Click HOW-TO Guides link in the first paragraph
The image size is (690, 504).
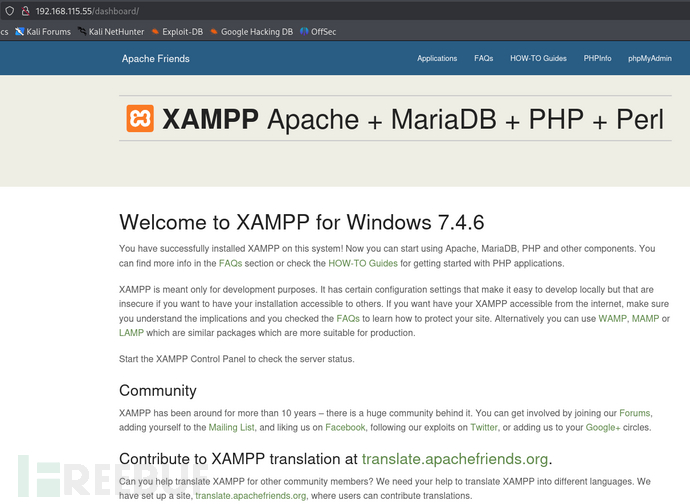[363, 263]
